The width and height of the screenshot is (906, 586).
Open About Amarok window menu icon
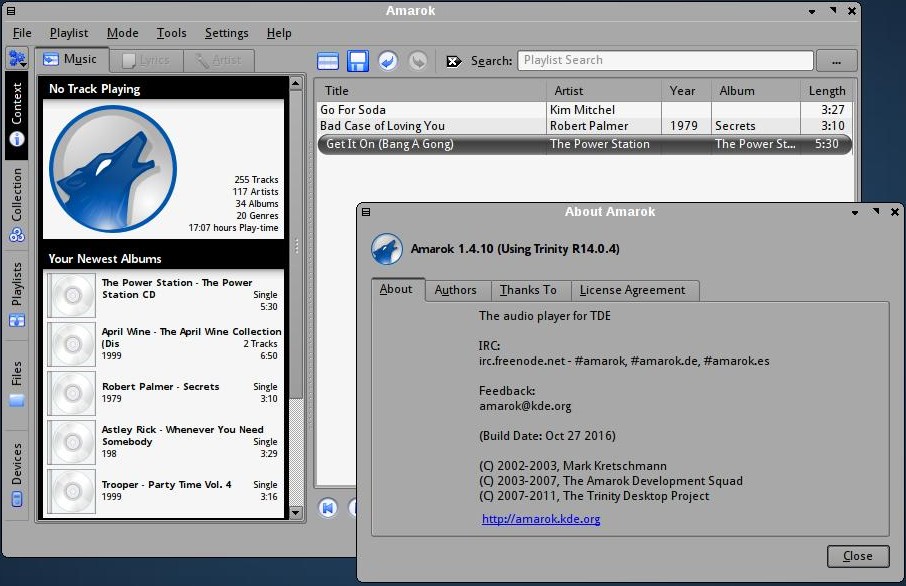(366, 212)
